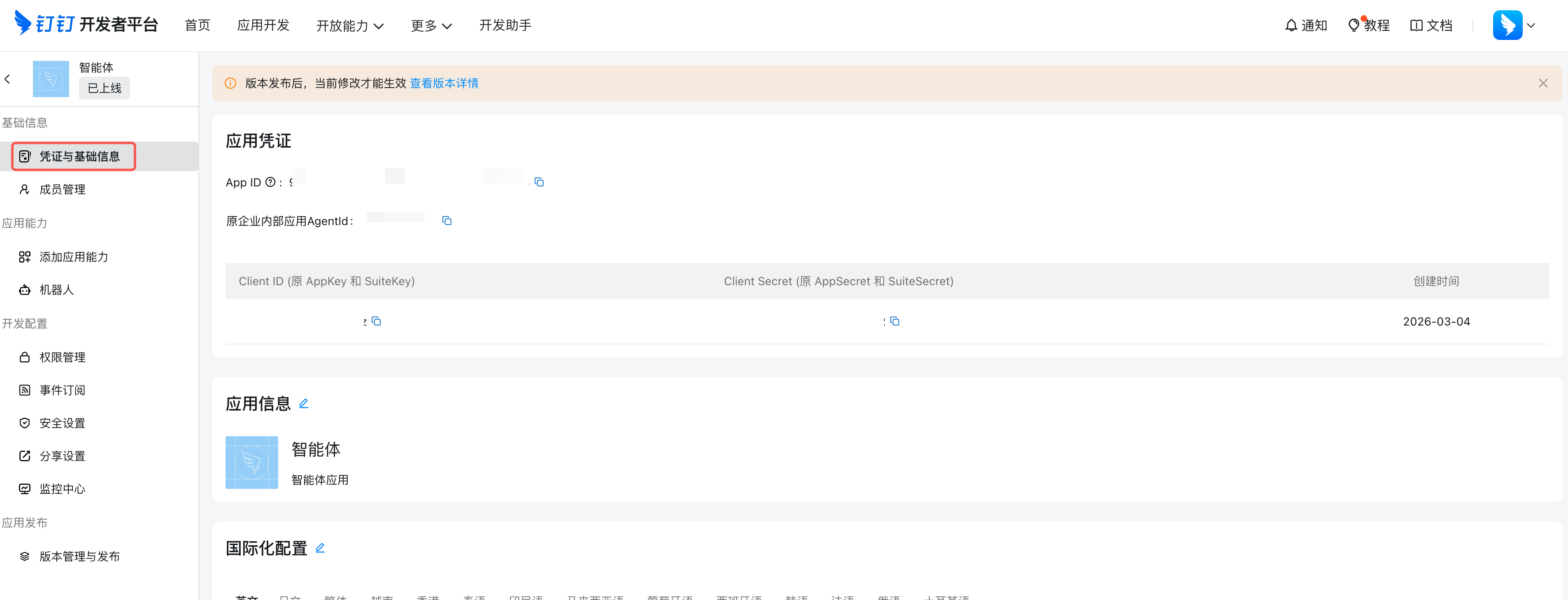
Task: Open 版本管理与发布 in the sidebar
Action: pyautogui.click(x=79, y=556)
